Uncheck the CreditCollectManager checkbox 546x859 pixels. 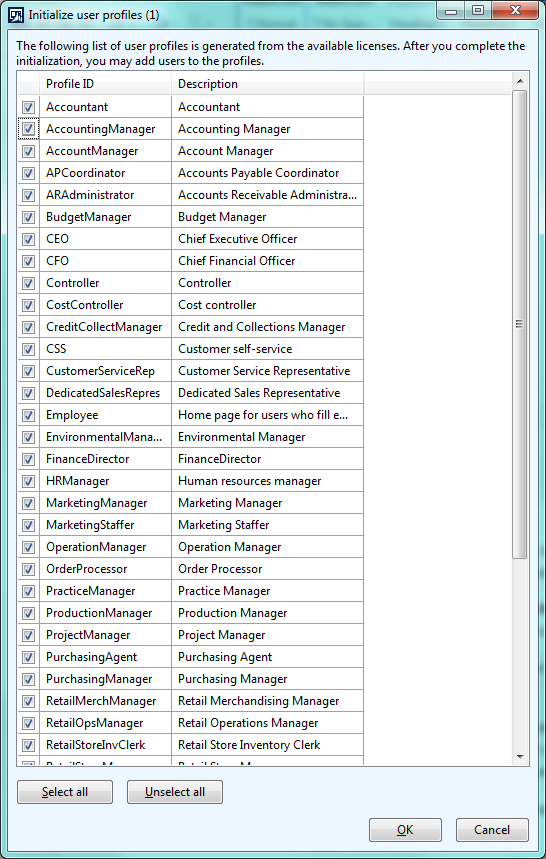point(28,328)
